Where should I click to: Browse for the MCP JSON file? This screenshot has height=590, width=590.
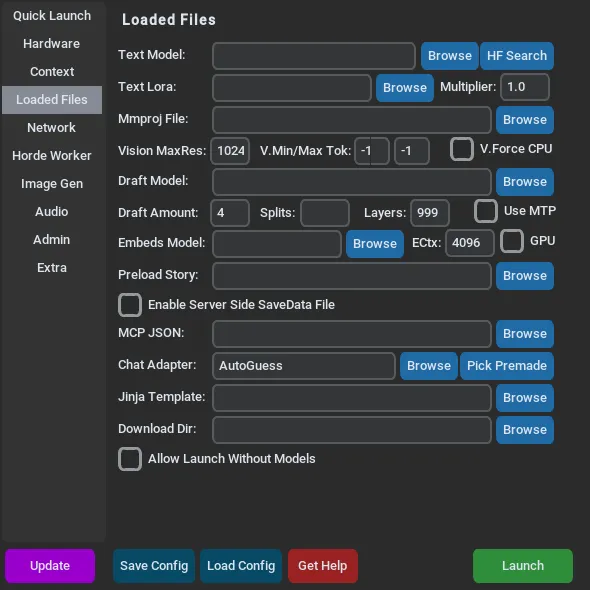pyautogui.click(x=525, y=334)
